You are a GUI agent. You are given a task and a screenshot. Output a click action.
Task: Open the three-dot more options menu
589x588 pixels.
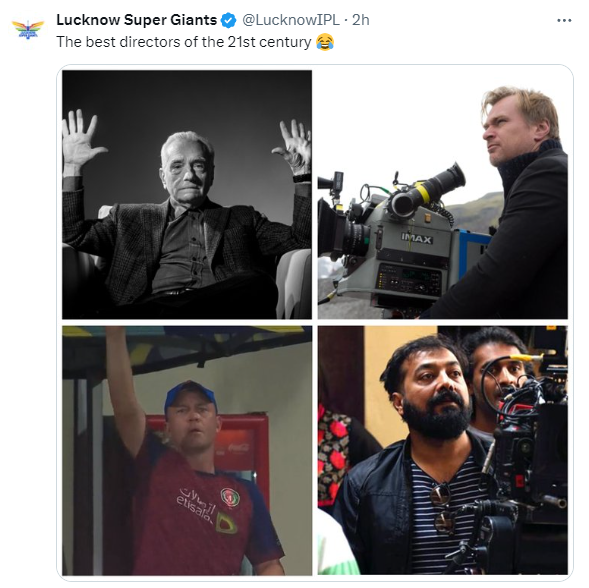click(x=564, y=20)
